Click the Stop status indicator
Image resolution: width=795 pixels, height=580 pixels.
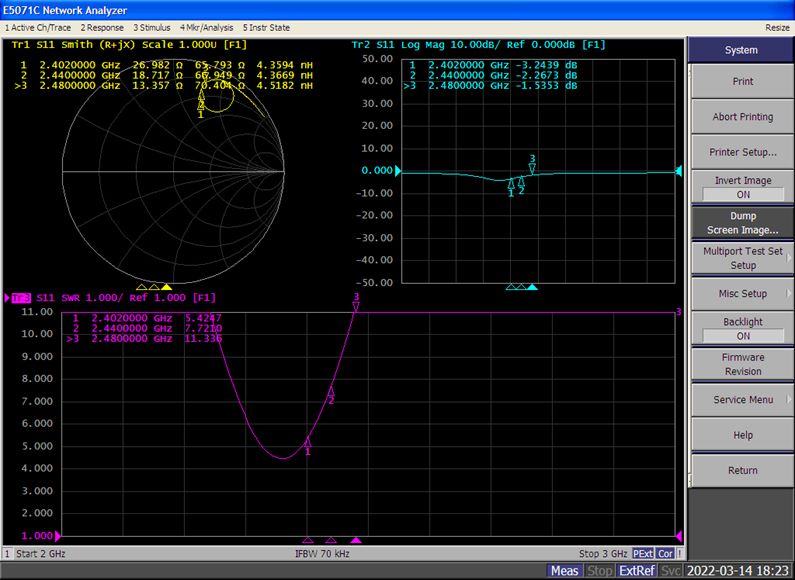point(599,571)
